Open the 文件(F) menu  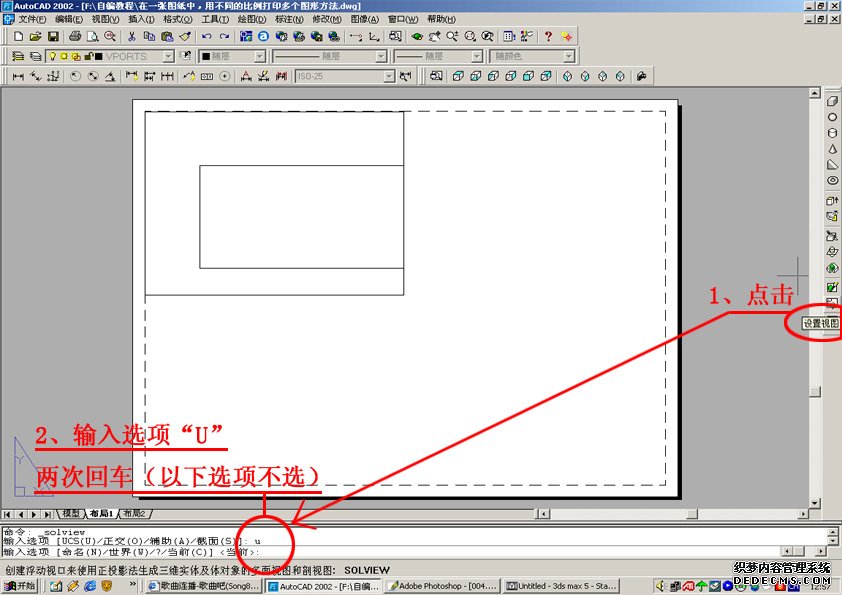(32, 19)
